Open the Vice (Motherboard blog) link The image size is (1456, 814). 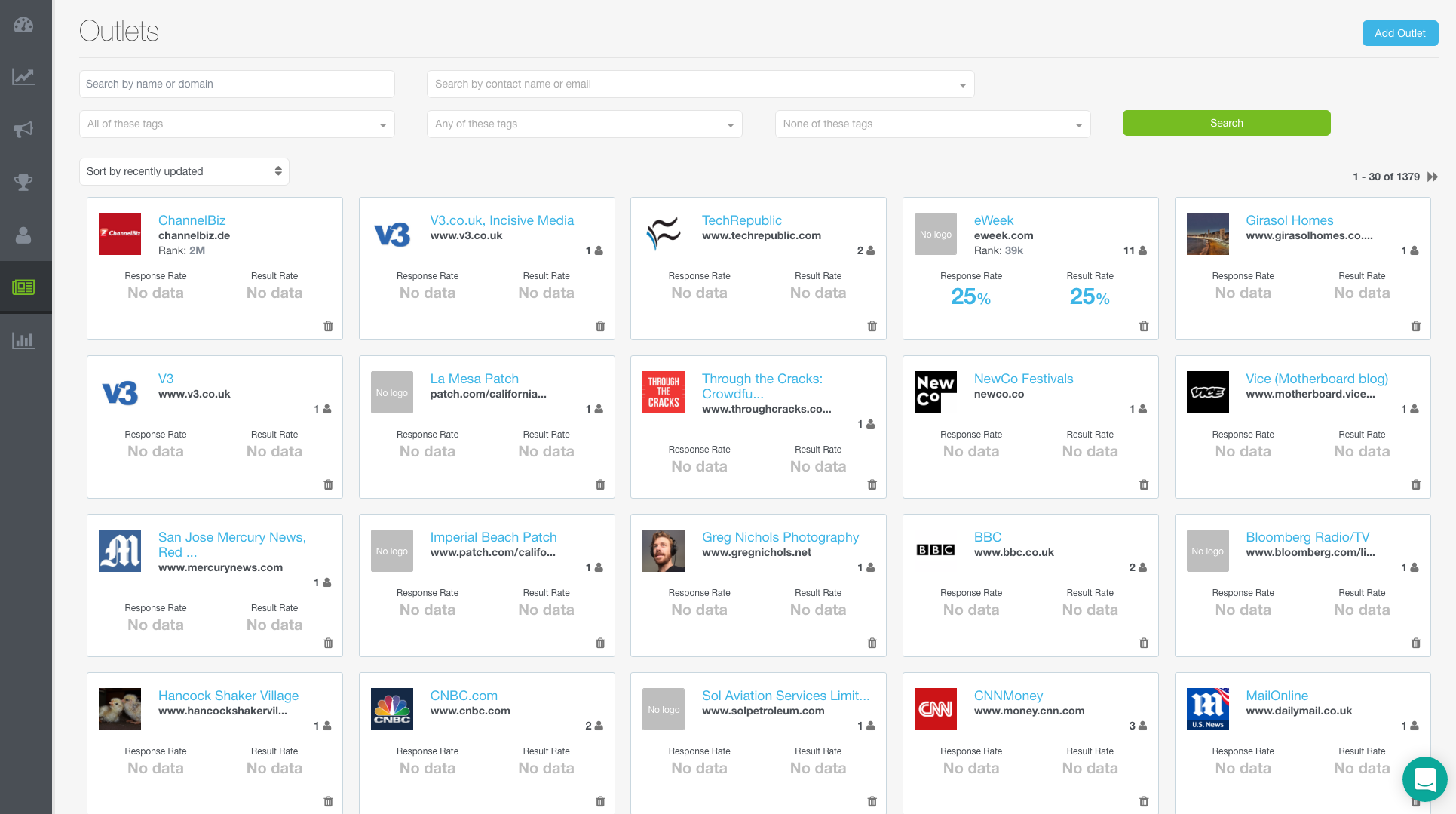1317,379
